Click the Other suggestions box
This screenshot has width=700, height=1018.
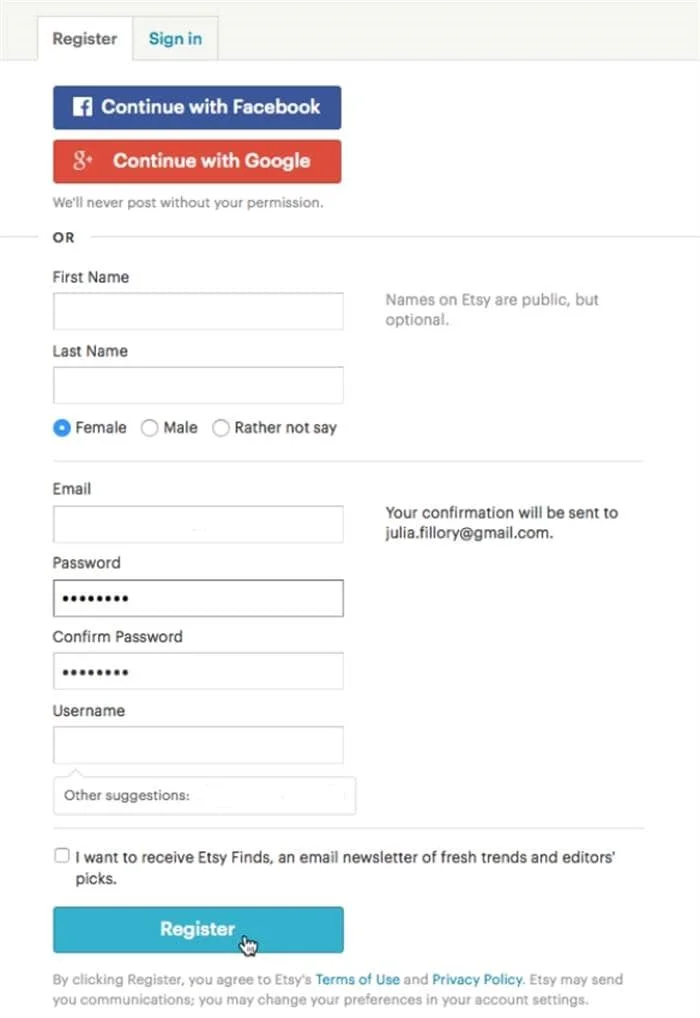click(x=205, y=795)
